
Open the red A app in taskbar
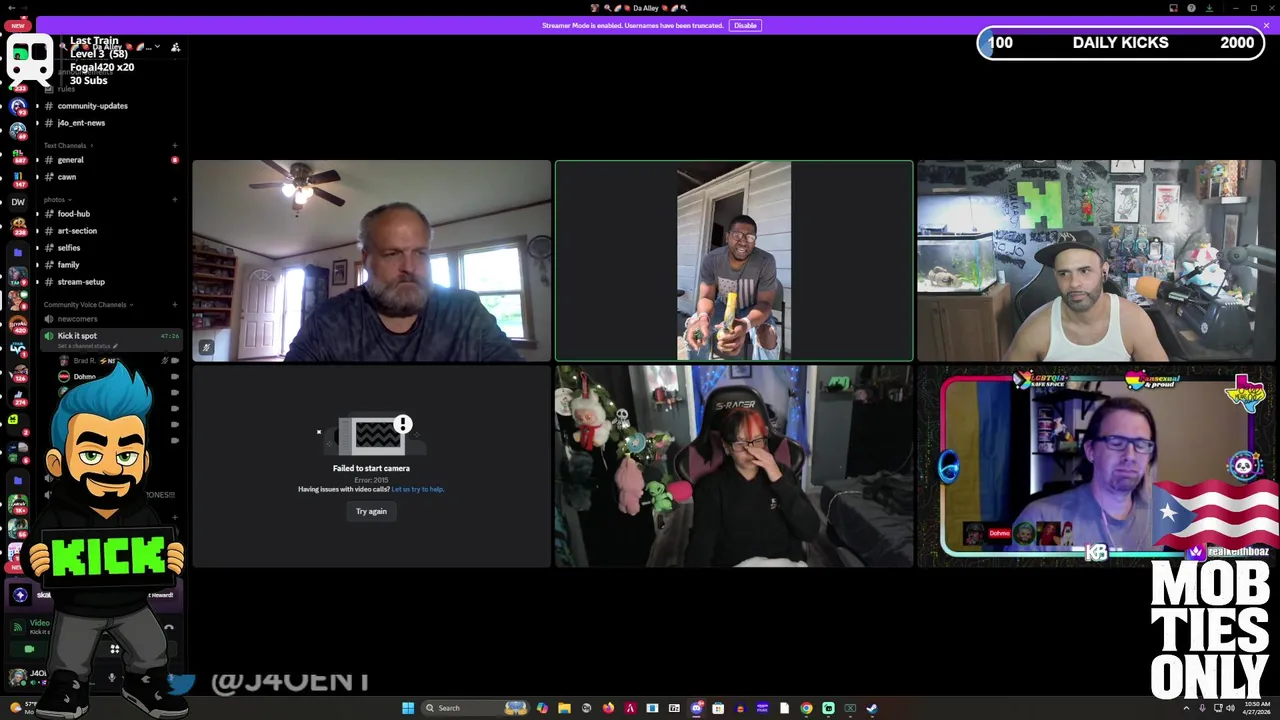(x=630, y=708)
